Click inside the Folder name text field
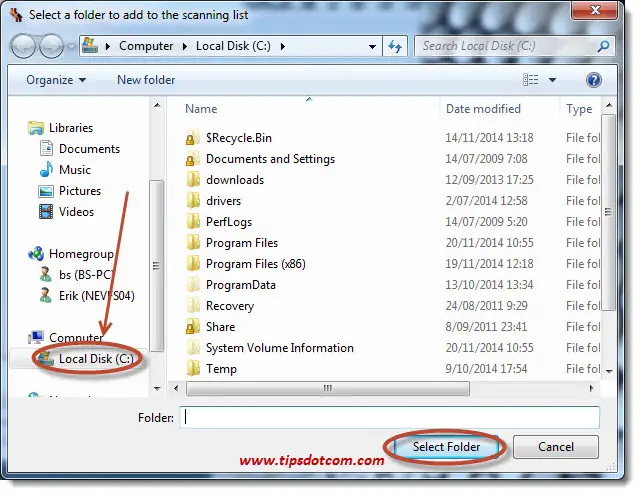 [390, 417]
